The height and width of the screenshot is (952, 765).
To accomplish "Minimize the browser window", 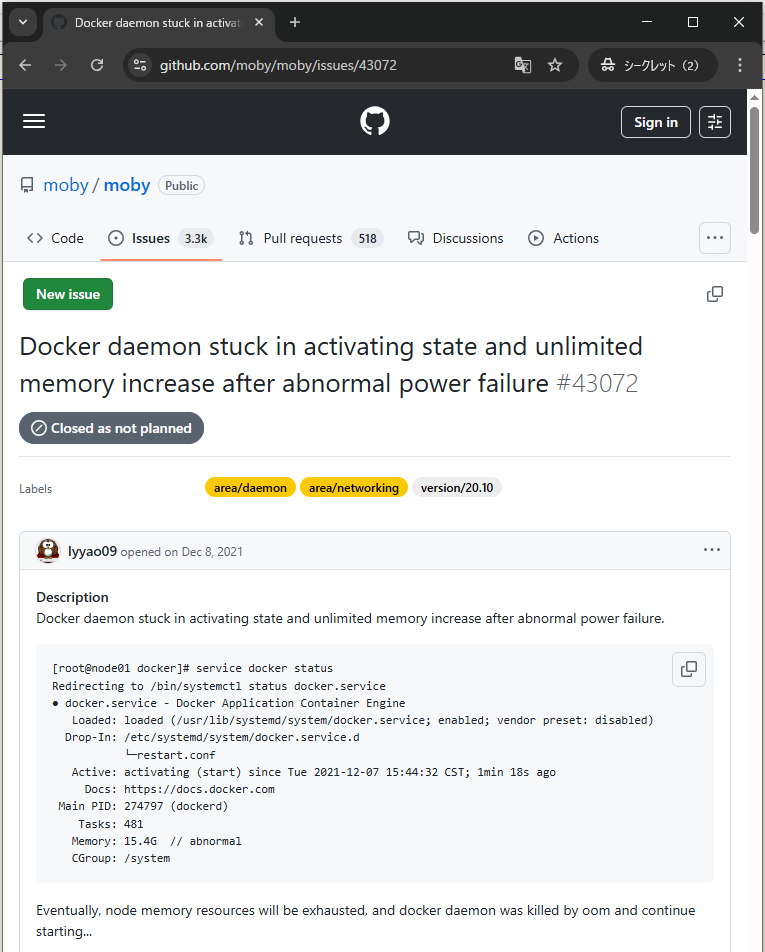I will [647, 22].
